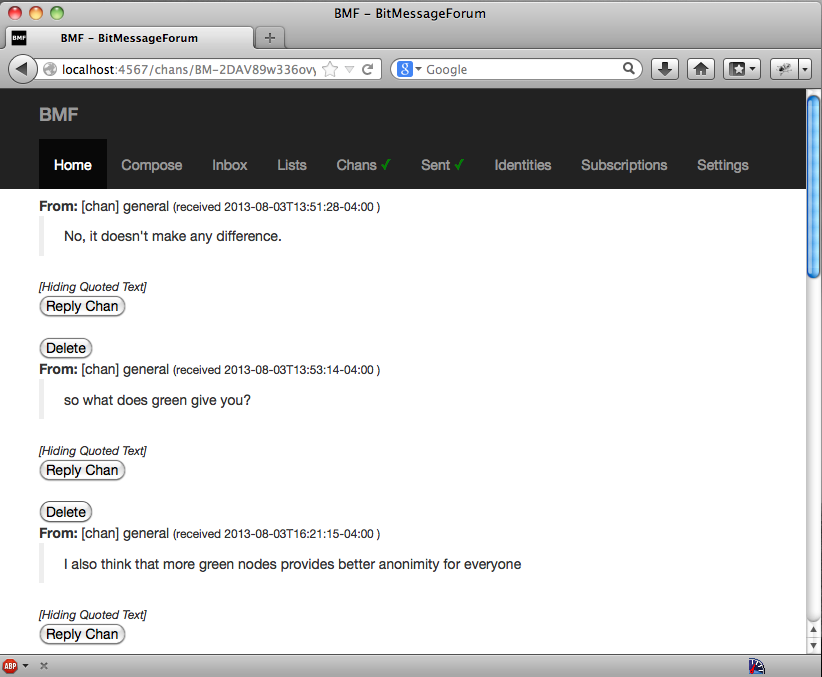The width and height of the screenshot is (822, 677).
Task: Close the add-on bar with the x
Action: point(44,666)
